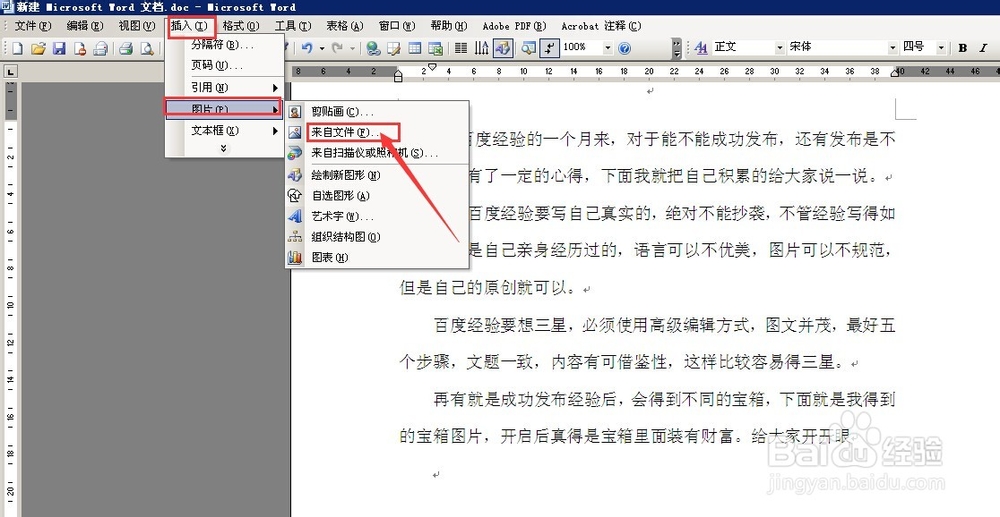This screenshot has width=1000, height=517.
Task: Toggle Bold formatting
Action: [x=963, y=48]
